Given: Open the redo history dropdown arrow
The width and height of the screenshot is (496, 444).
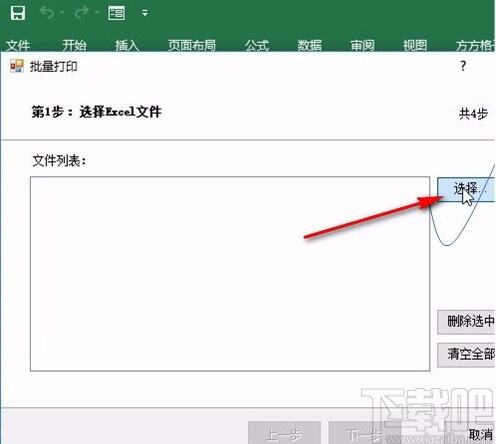Looking at the screenshot, I should pyautogui.click(x=97, y=13).
